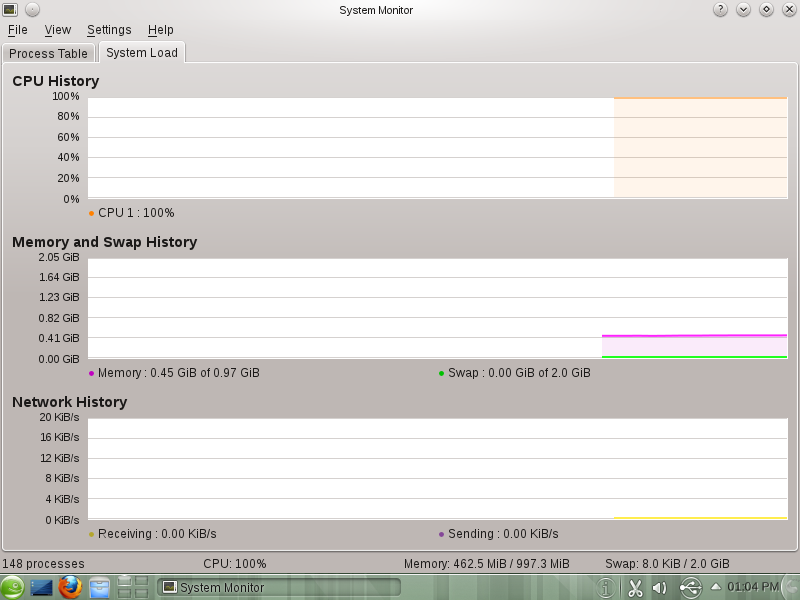Click the green Swap legend dot

pos(441,373)
